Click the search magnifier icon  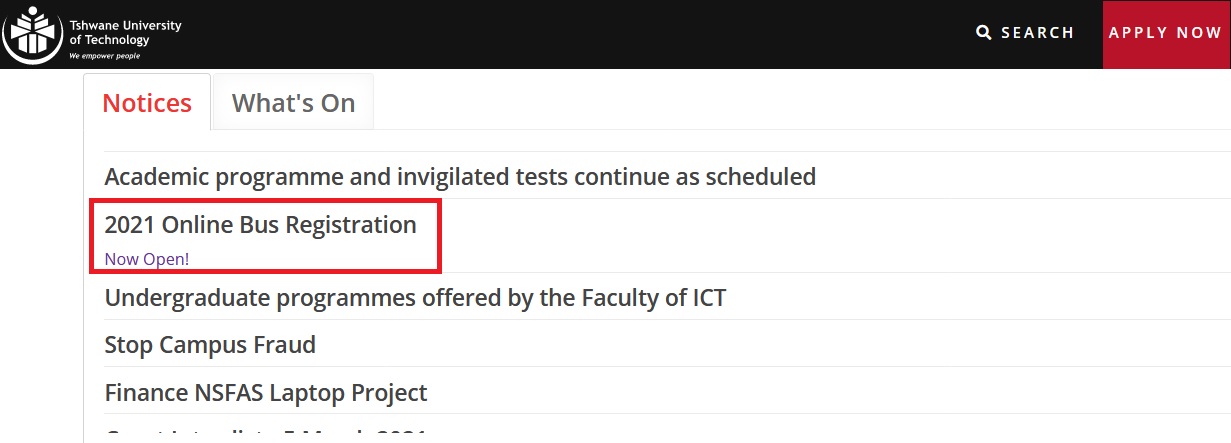tap(984, 33)
